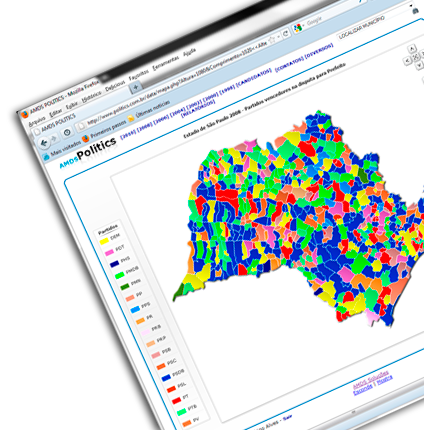Screen dimensions: 424x430
Task: Follow the AMDS Soluções link
Action: [371, 379]
